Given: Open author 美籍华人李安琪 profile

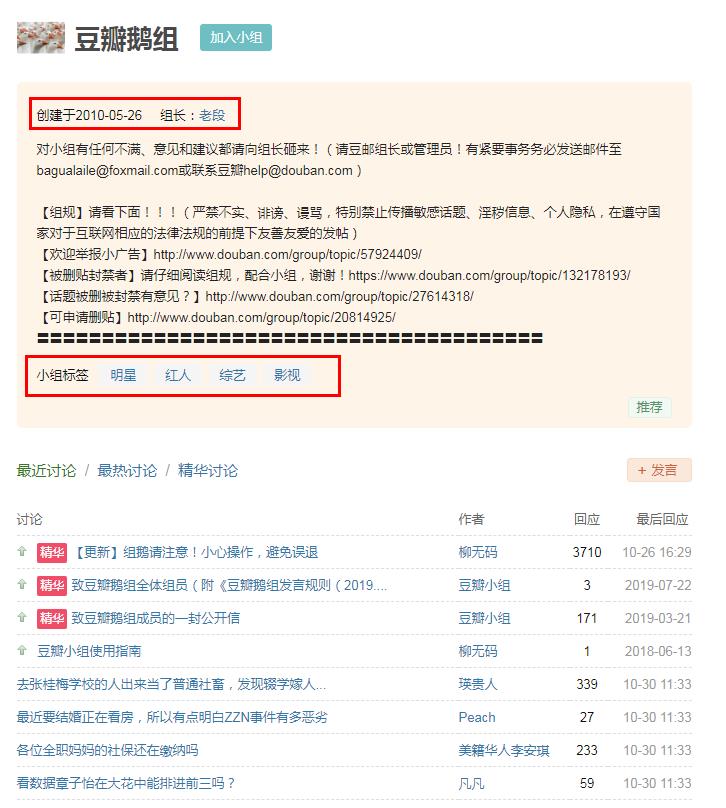Looking at the screenshot, I should click(504, 750).
